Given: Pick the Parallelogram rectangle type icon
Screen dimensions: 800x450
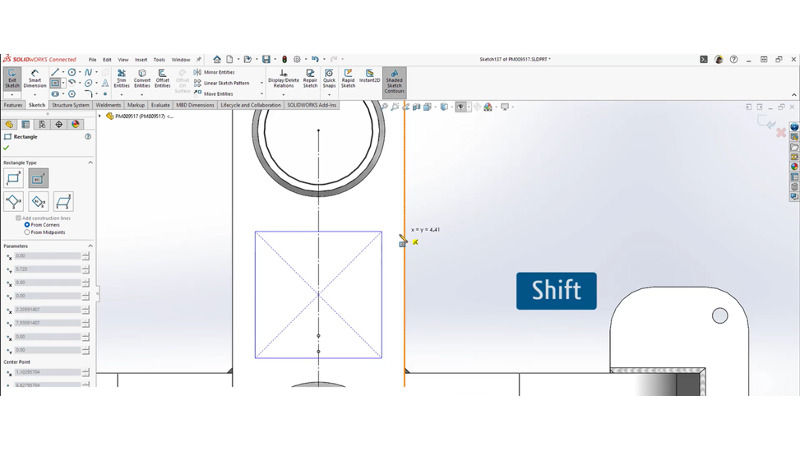Looking at the screenshot, I should pyautogui.click(x=63, y=202).
